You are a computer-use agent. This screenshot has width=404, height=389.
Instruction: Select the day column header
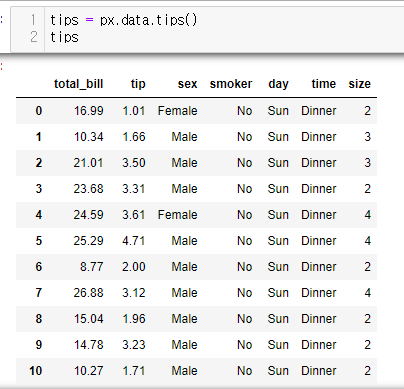tap(278, 84)
